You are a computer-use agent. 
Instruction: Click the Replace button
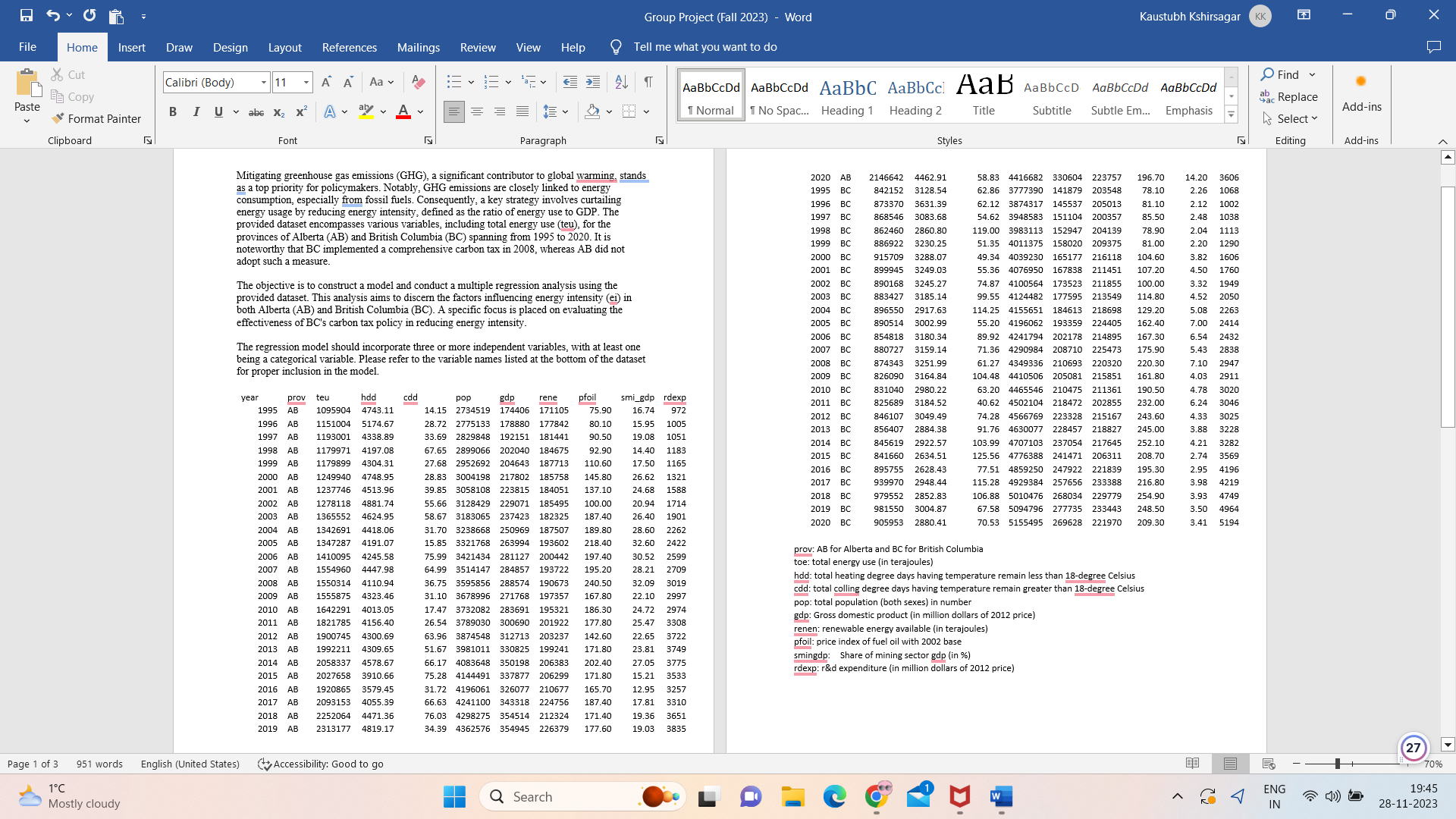1289,96
